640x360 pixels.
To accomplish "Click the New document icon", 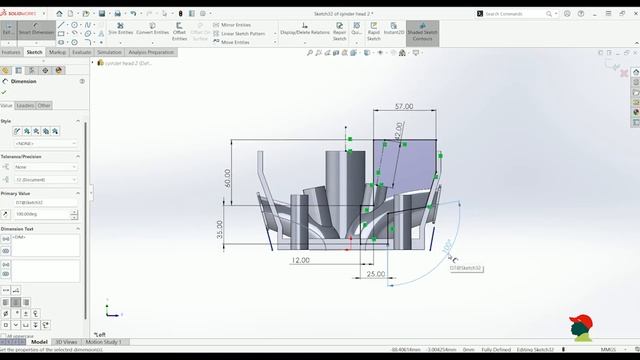I will click(x=71, y=13).
